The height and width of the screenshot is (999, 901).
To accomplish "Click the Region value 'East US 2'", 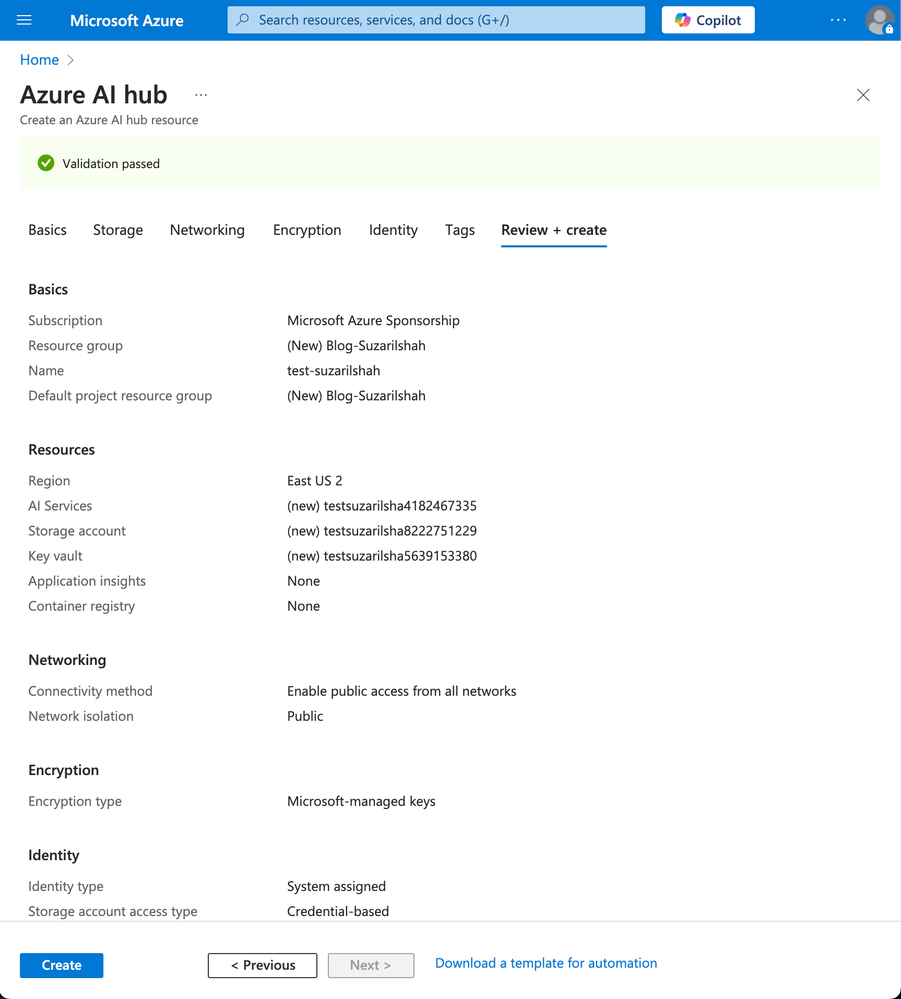I will click(x=315, y=481).
